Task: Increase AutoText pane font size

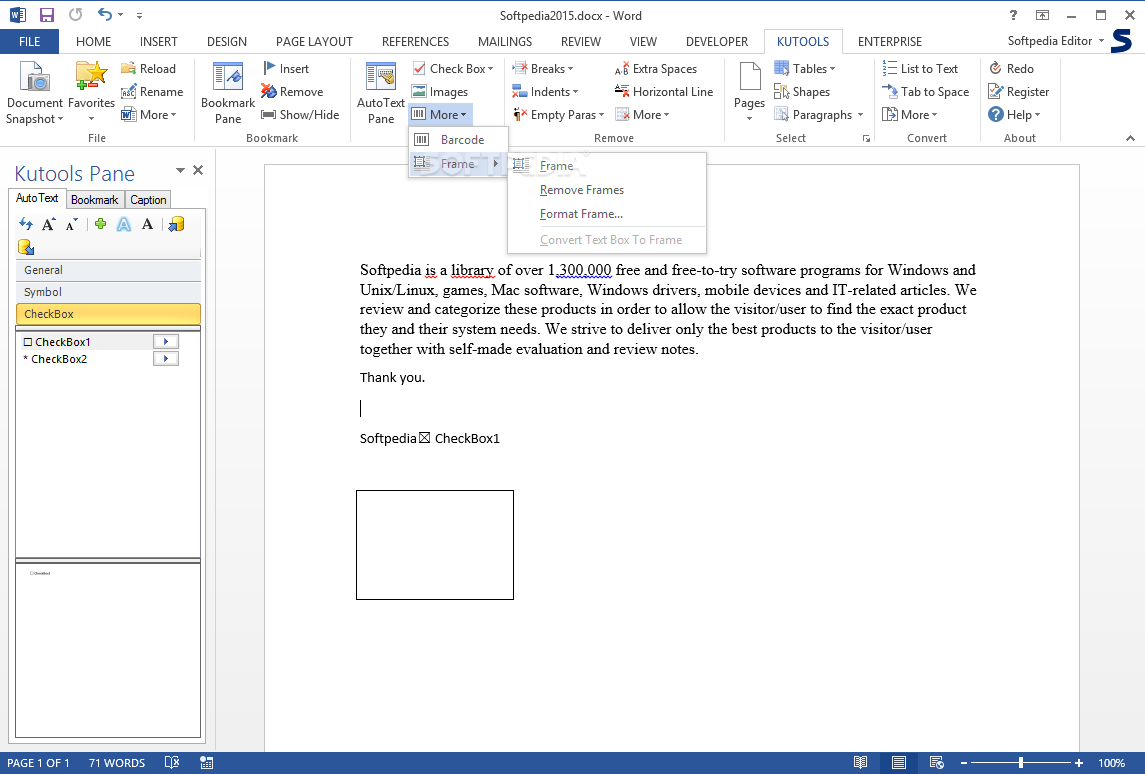Action: coord(49,224)
